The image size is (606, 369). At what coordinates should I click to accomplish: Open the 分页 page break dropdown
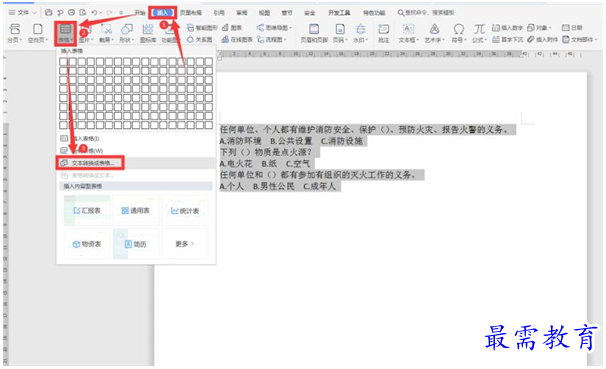[x=15, y=33]
